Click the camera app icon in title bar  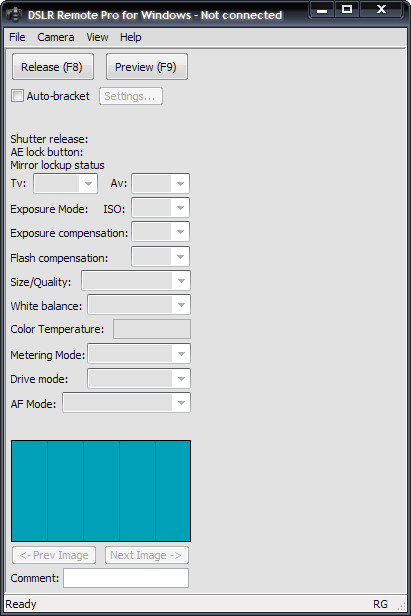15,15
